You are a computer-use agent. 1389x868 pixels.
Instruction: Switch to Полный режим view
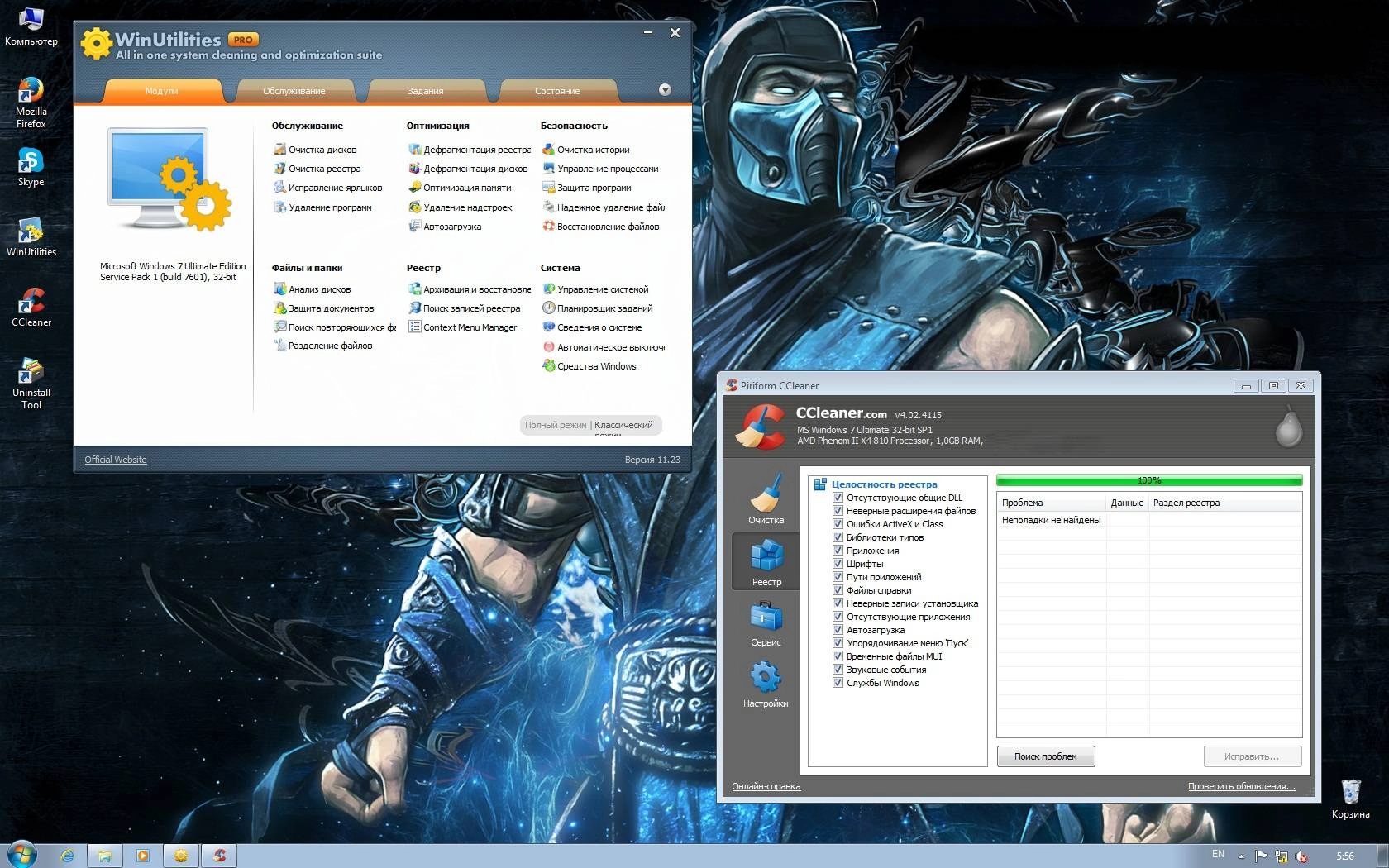point(556,425)
